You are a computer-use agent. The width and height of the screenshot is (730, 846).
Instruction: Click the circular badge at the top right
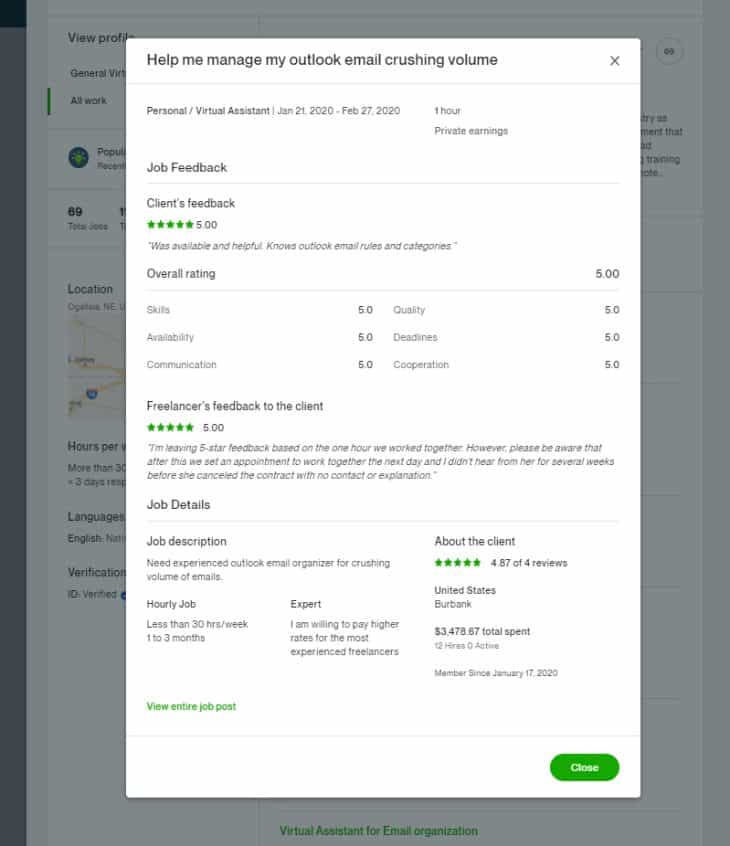click(x=668, y=51)
